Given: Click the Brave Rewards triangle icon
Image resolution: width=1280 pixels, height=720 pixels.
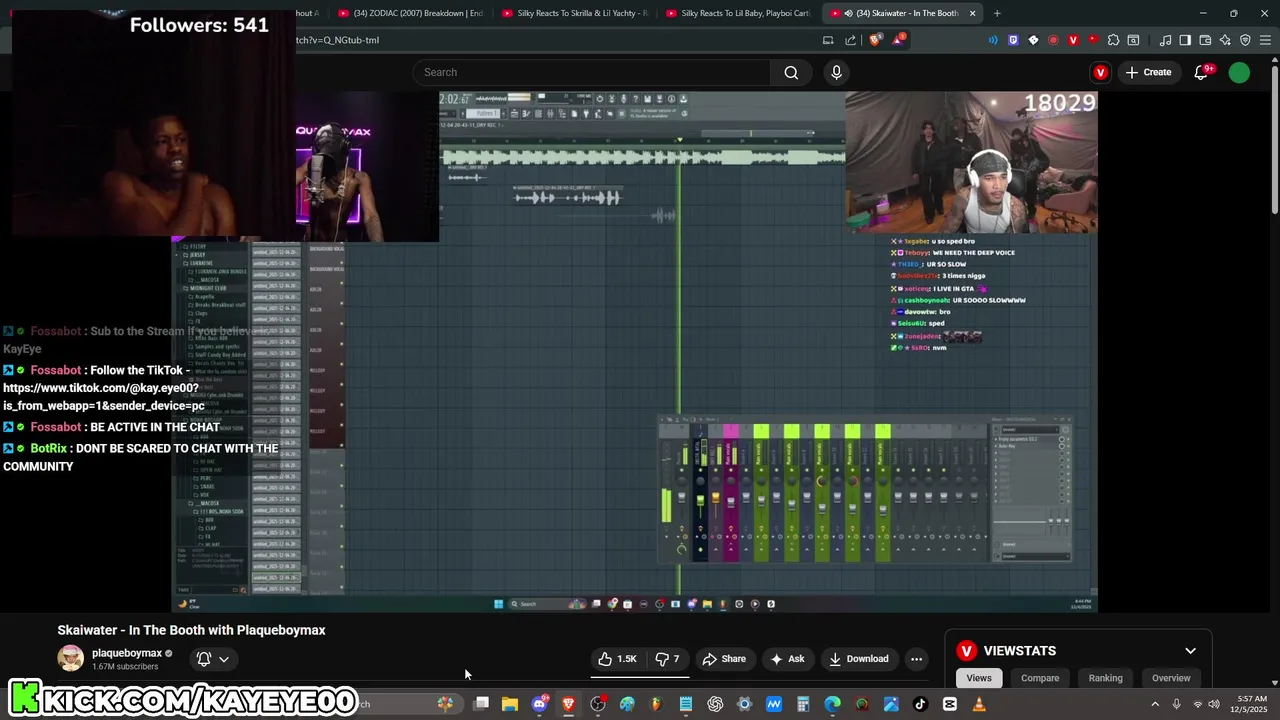Looking at the screenshot, I should [898, 40].
